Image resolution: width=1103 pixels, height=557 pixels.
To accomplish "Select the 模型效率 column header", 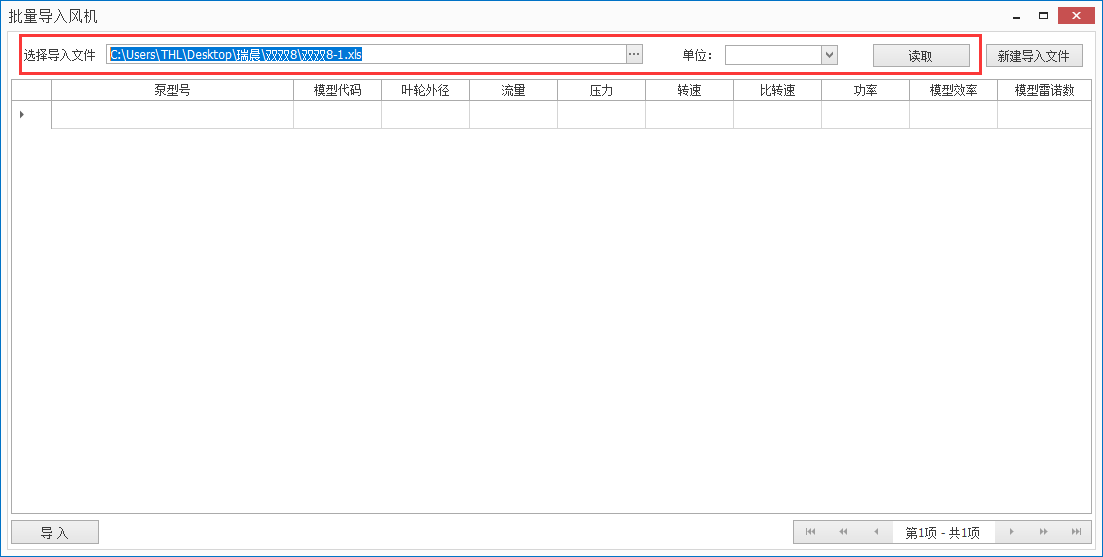I will tap(953, 90).
